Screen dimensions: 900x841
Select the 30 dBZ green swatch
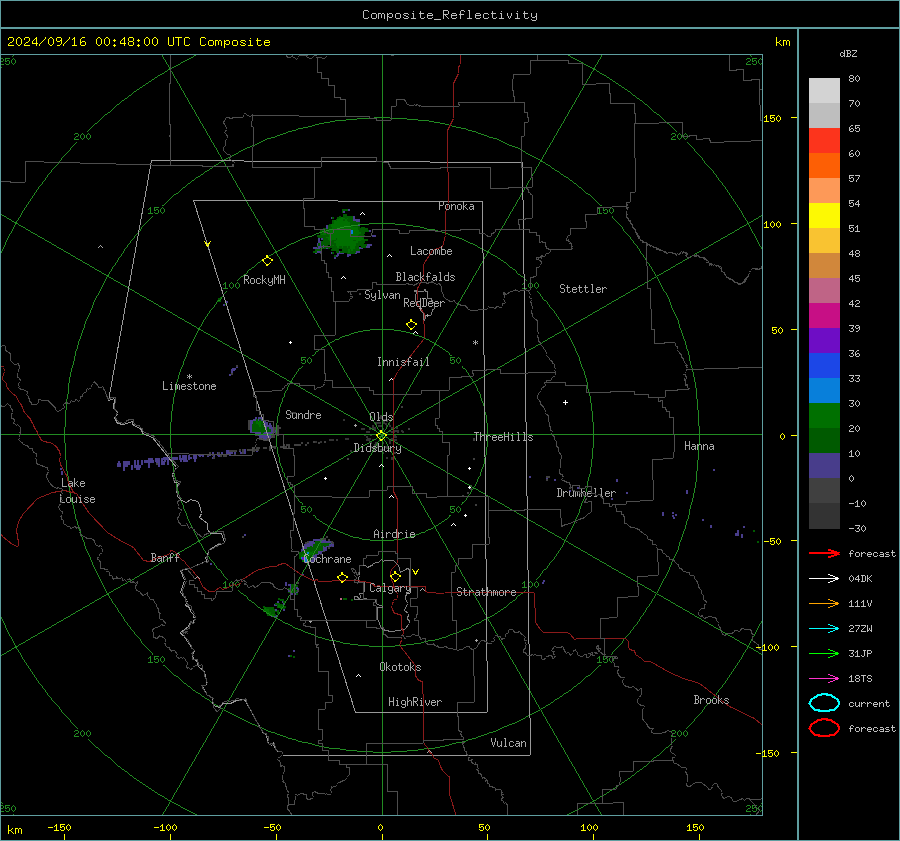824,415
